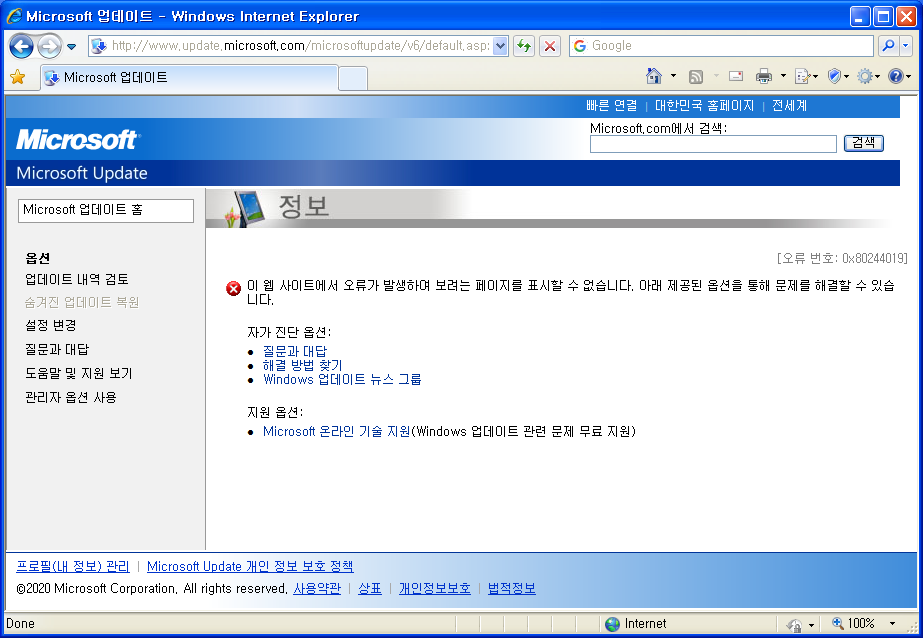Click the Home house icon

pos(653,76)
